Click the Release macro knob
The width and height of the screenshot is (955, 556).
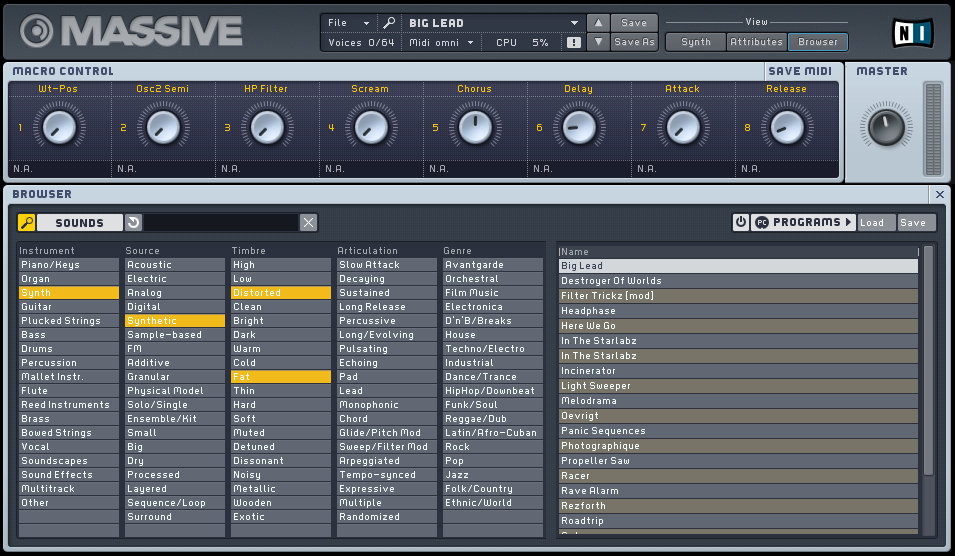tap(788, 127)
